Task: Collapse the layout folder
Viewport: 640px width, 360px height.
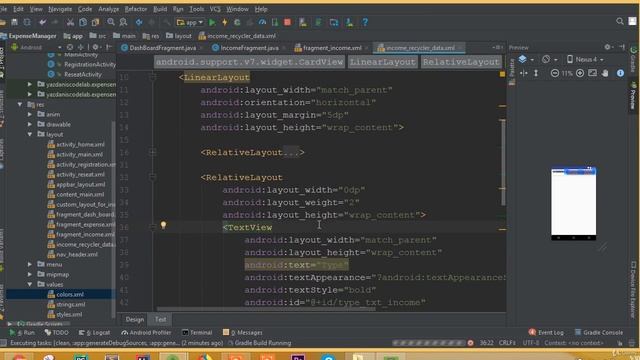Action: (x=30, y=134)
